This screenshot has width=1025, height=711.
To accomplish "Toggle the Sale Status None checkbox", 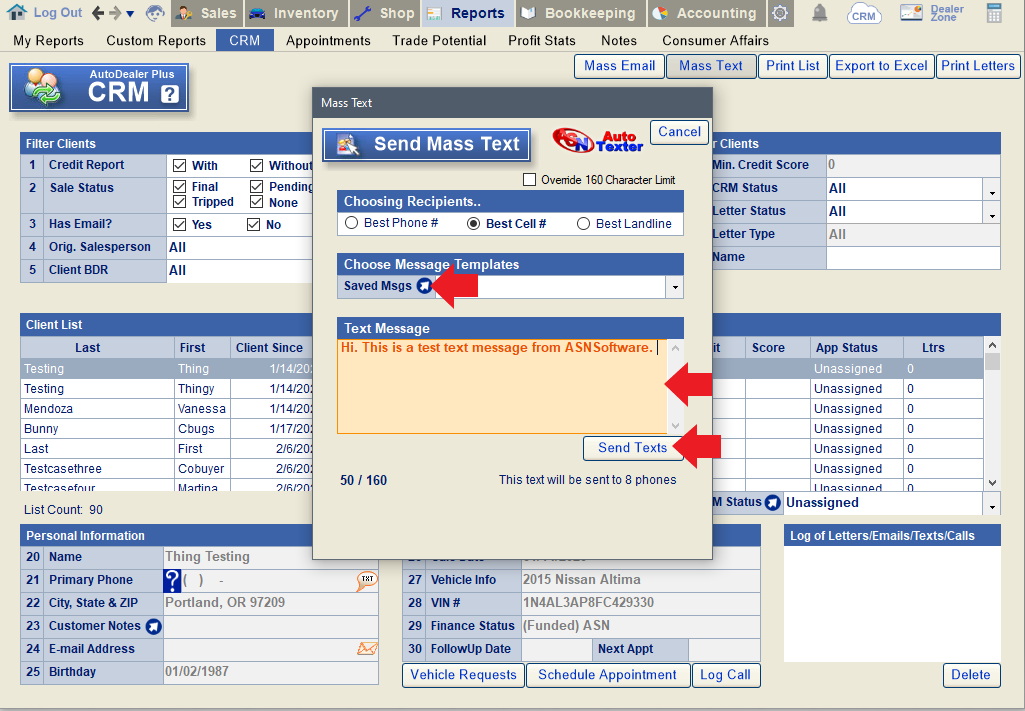I will pyautogui.click(x=256, y=202).
